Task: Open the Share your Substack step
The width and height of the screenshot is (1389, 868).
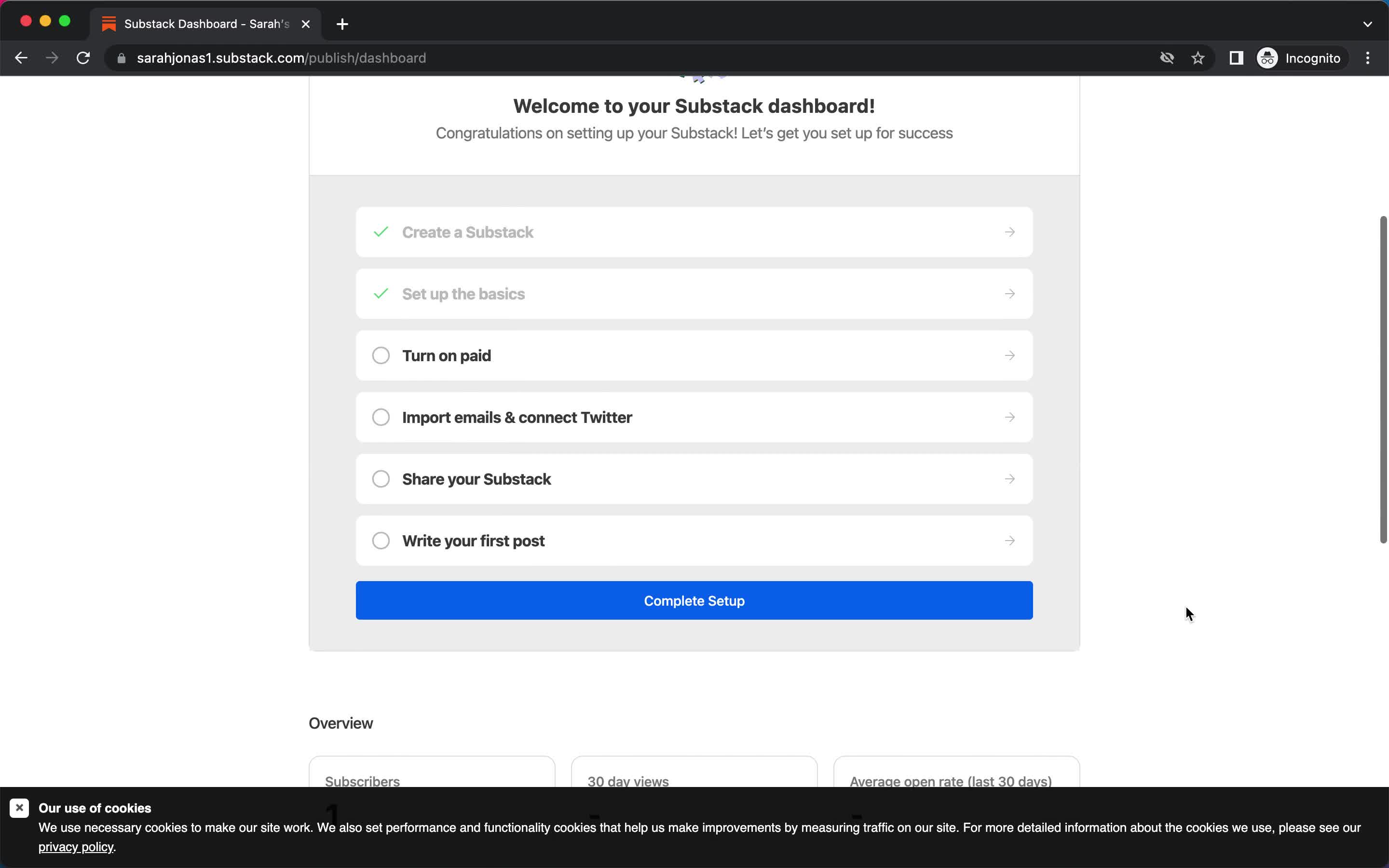Action: click(x=694, y=479)
